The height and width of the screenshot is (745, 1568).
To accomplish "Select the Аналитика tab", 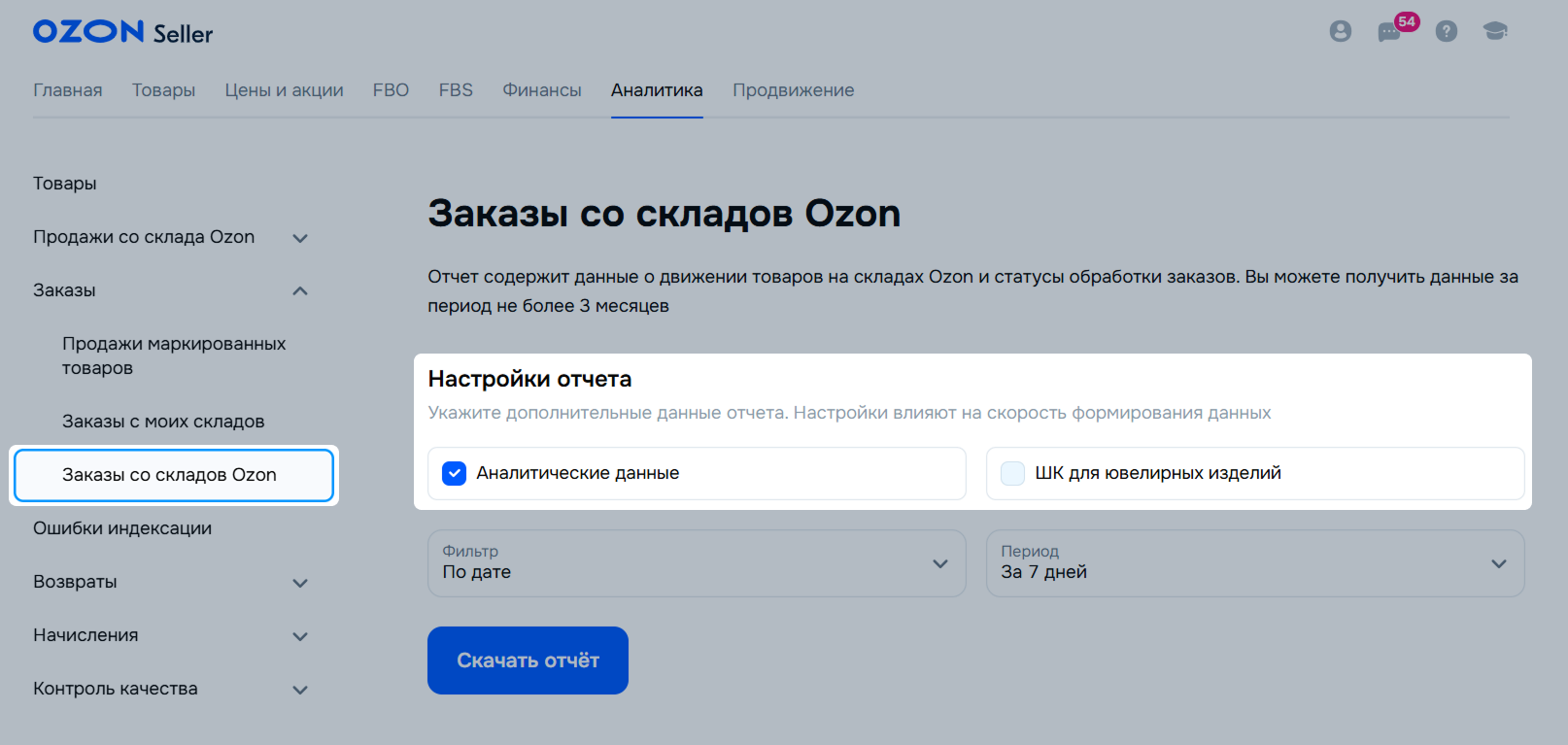I will 657,90.
